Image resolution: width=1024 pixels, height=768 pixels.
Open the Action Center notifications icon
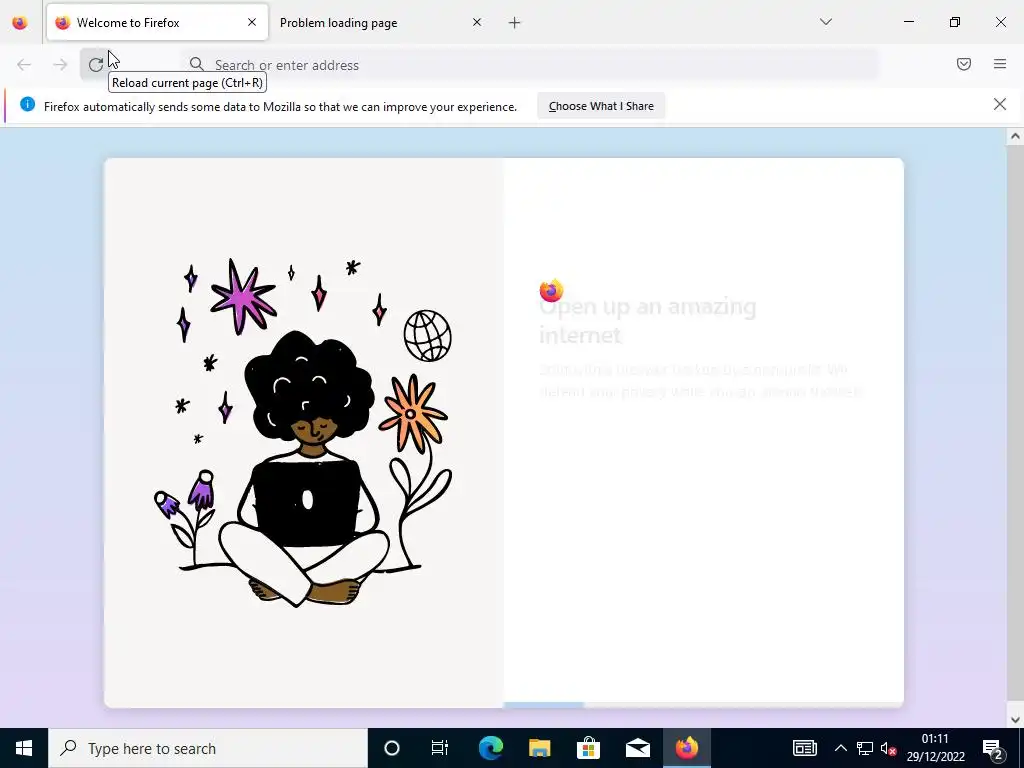pos(993,748)
